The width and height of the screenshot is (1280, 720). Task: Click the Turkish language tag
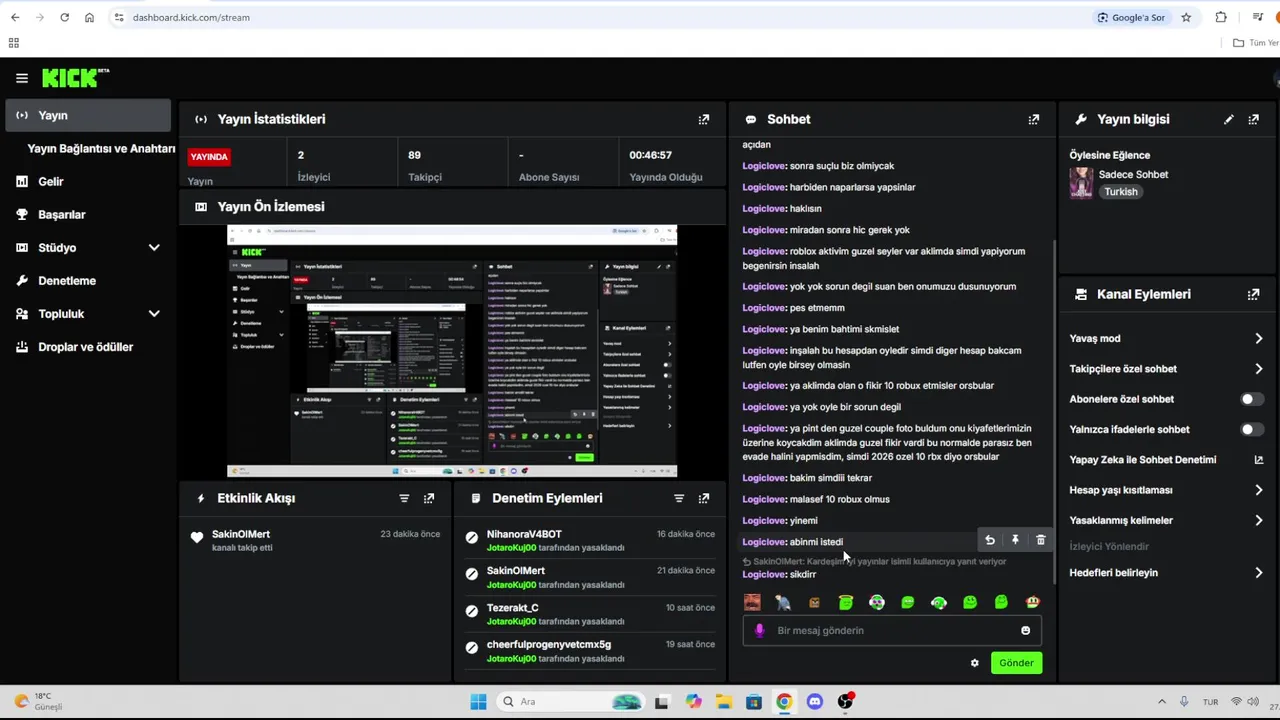coord(1121,192)
